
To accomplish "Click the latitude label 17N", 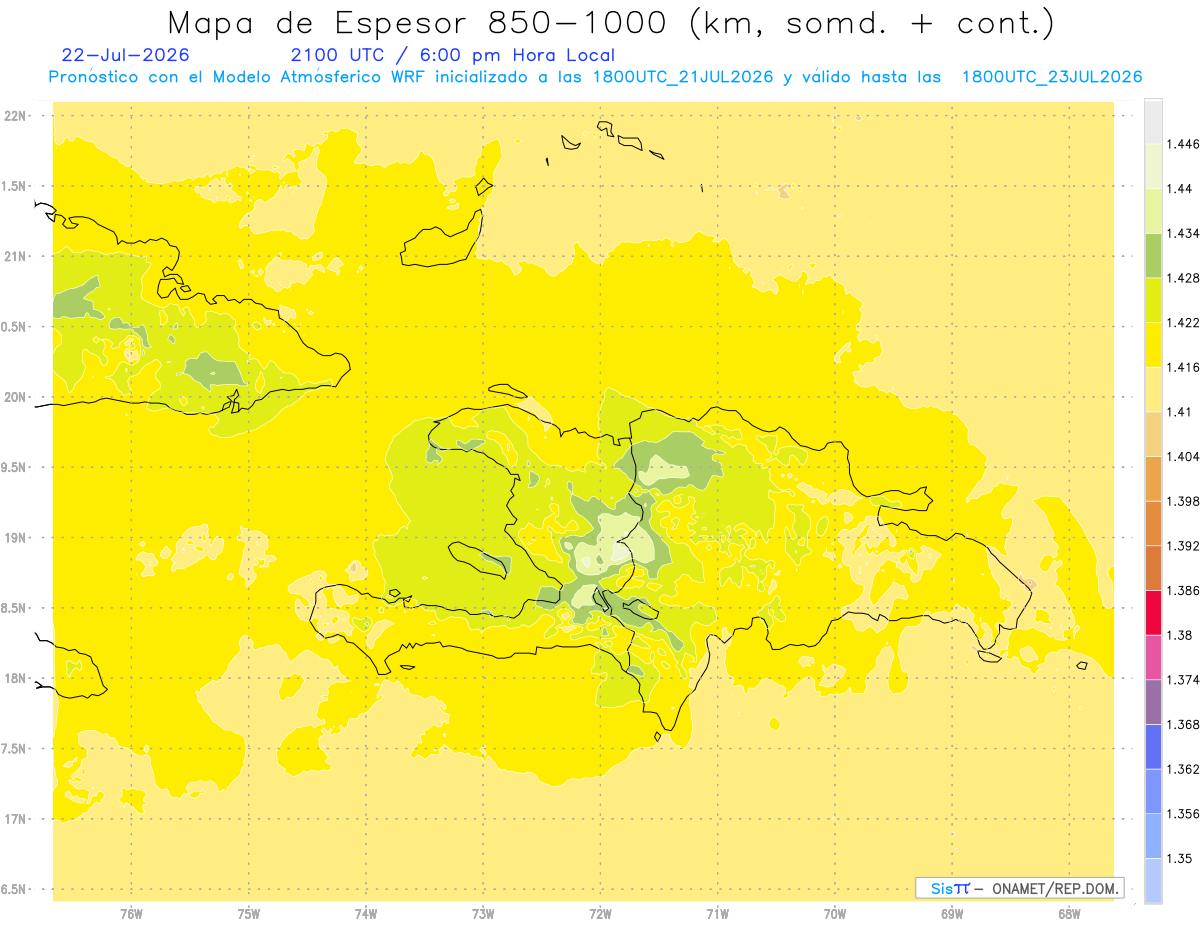I will (x=16, y=819).
